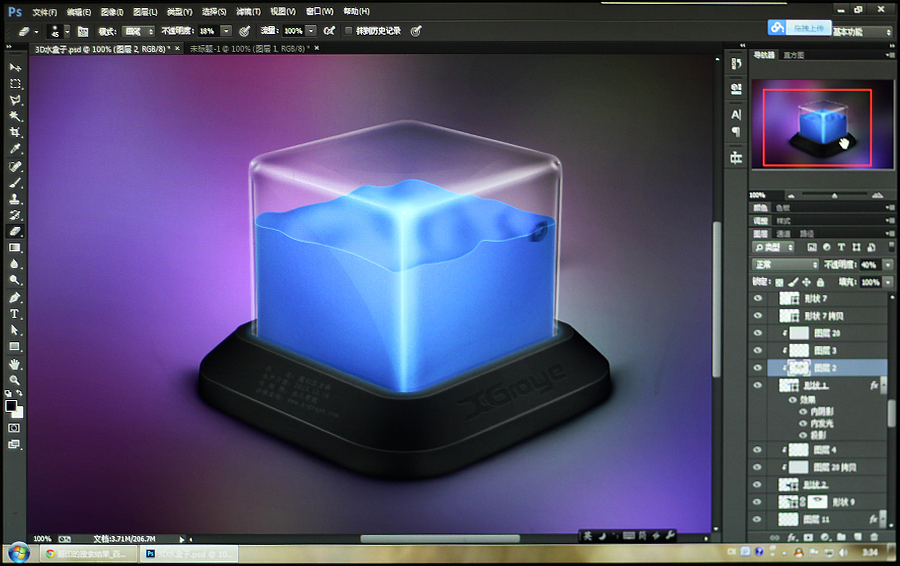The width and height of the screenshot is (900, 566).
Task: Switch to the 未标题-1 document tab
Action: [x=249, y=49]
